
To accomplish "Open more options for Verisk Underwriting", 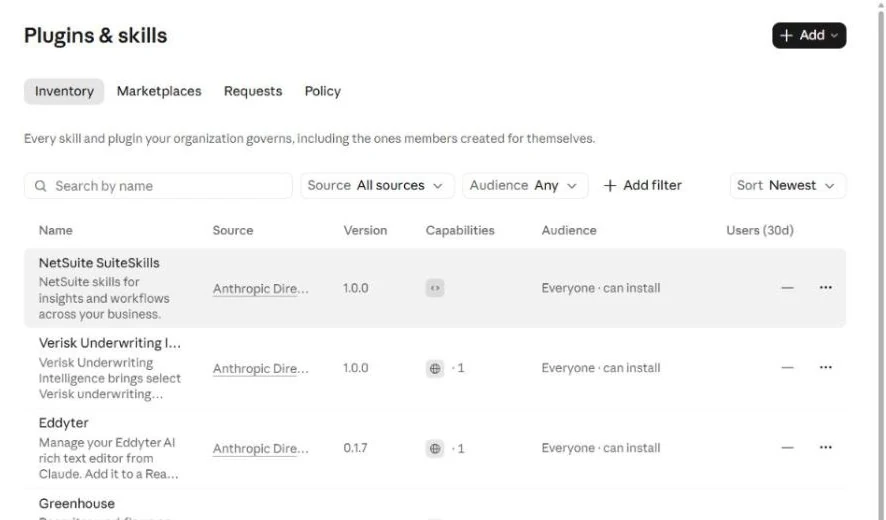I will point(826,367).
